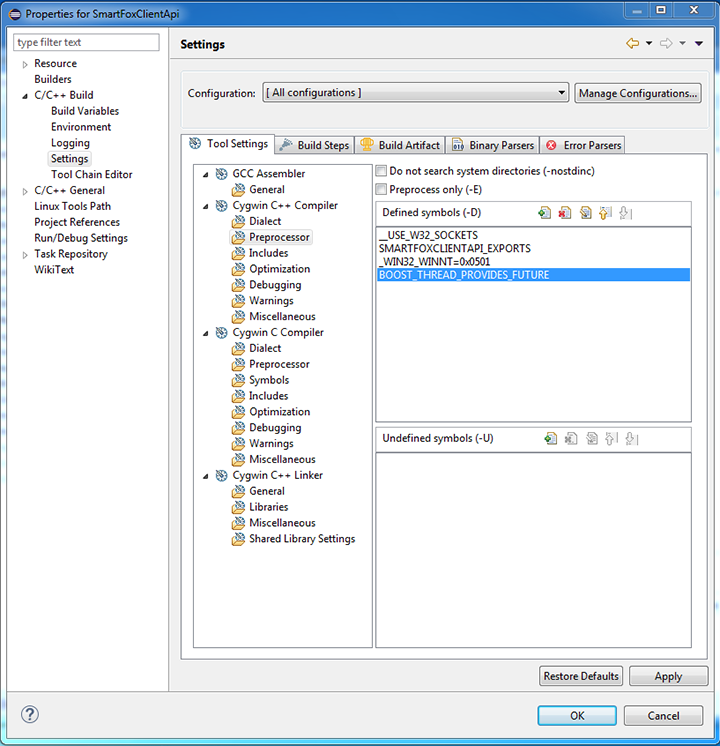Screen dimensions: 720x746
Task: Click Manage Configurations button
Action: [638, 93]
